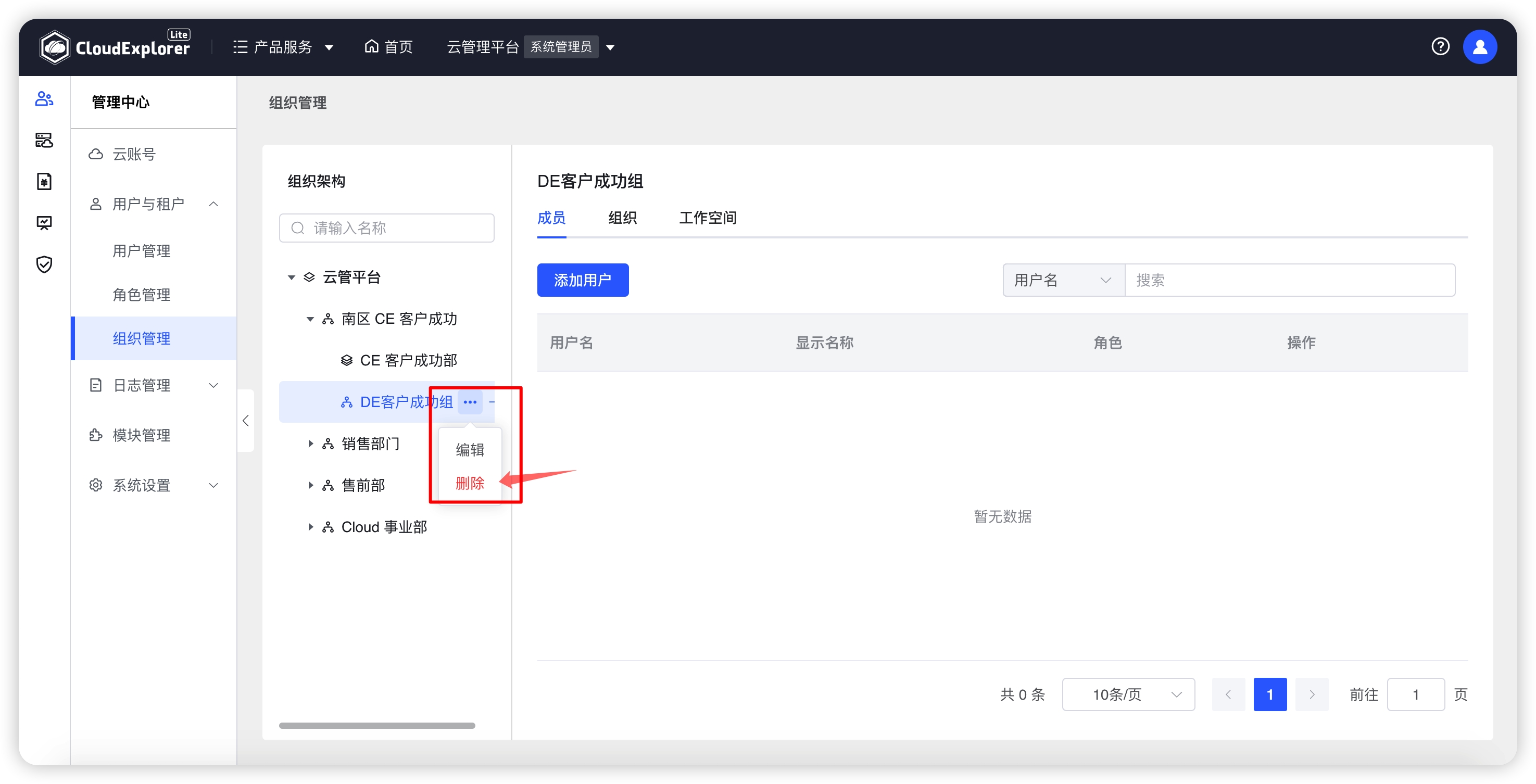Switch to the 成员 tab

pyautogui.click(x=551, y=218)
